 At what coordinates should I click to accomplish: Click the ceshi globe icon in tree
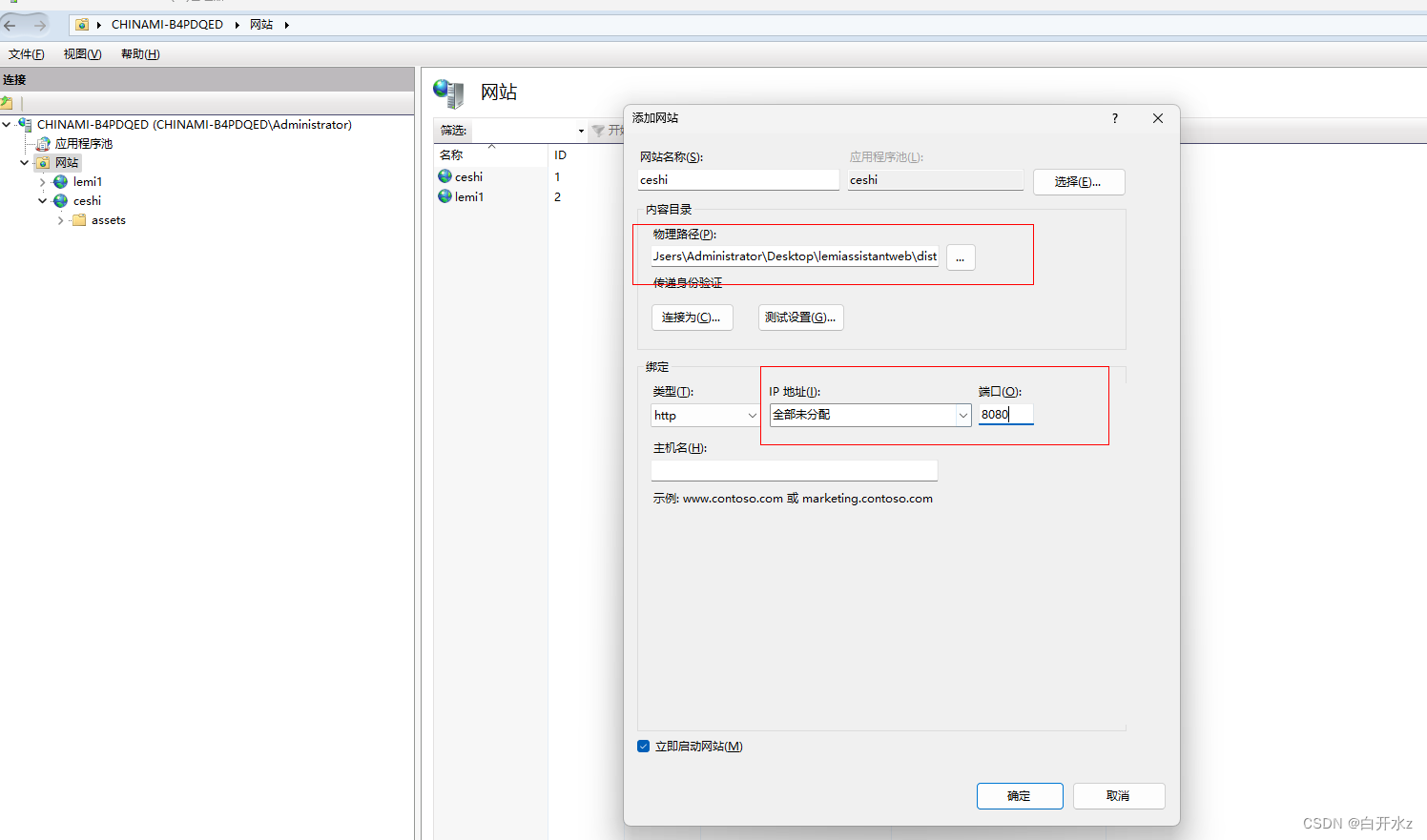click(x=61, y=201)
